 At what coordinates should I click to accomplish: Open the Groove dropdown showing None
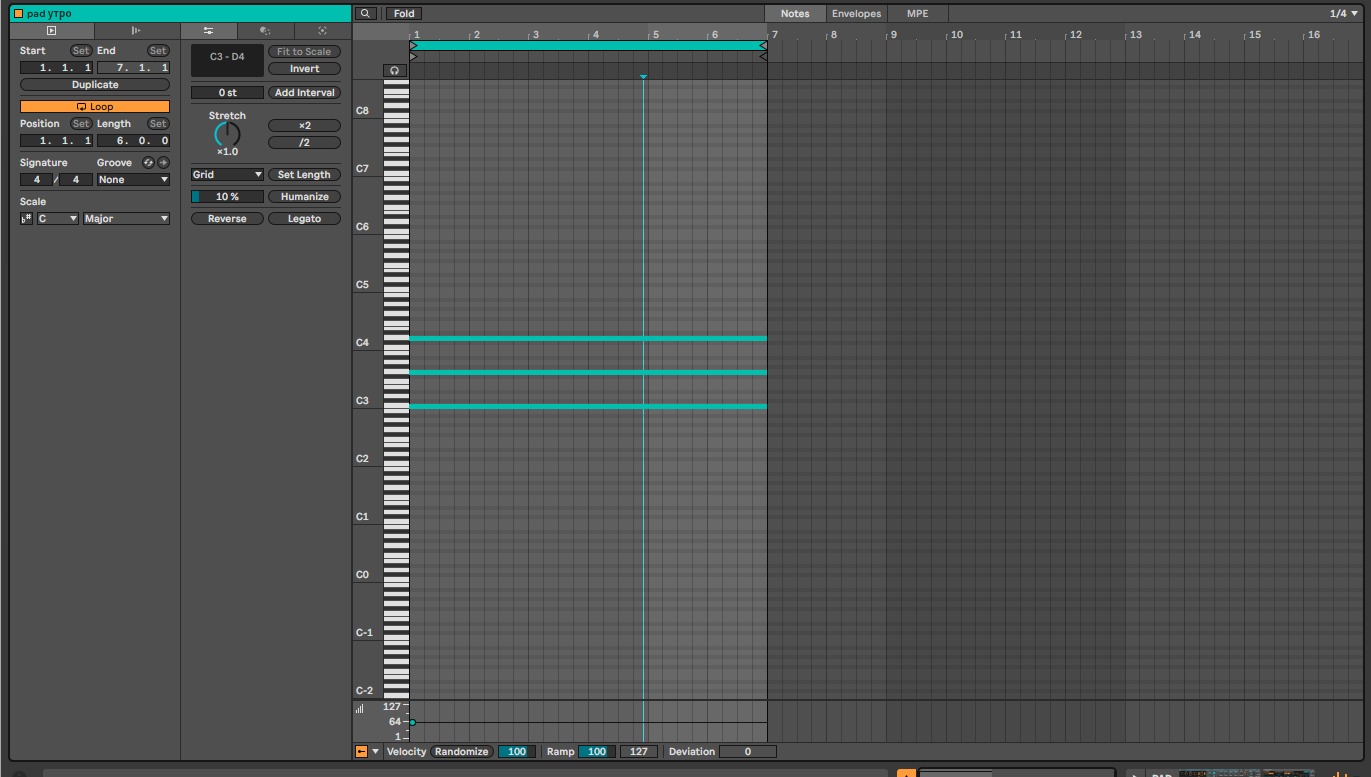133,180
